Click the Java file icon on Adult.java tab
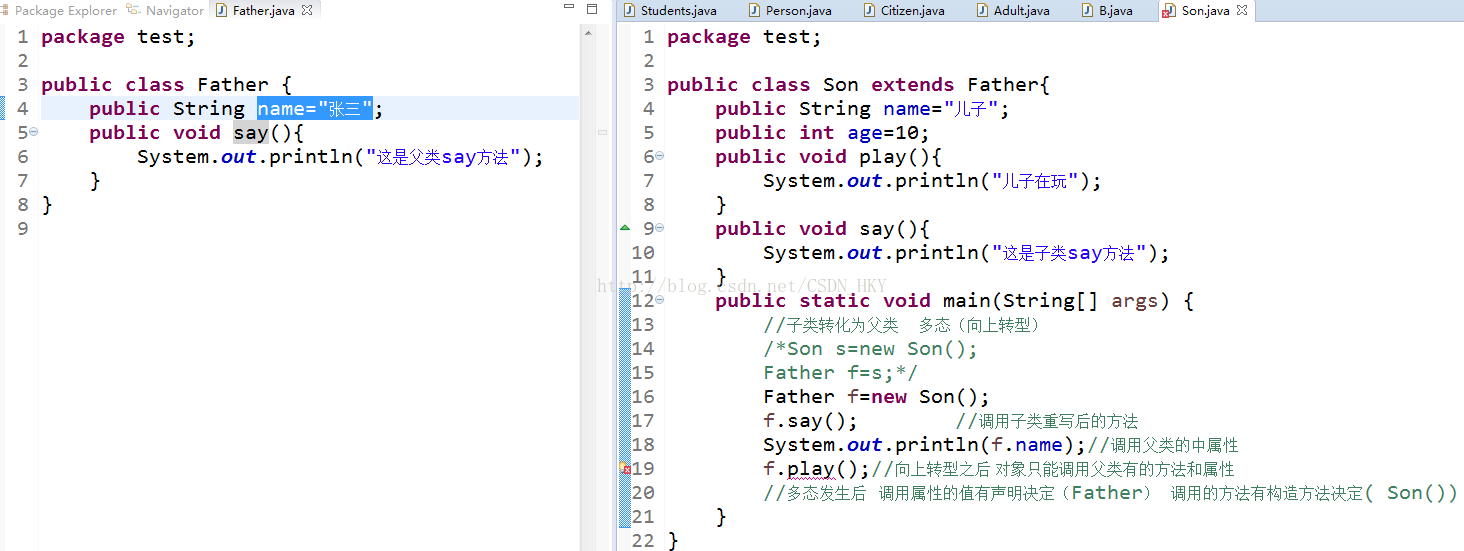This screenshot has width=1464, height=551. click(982, 11)
